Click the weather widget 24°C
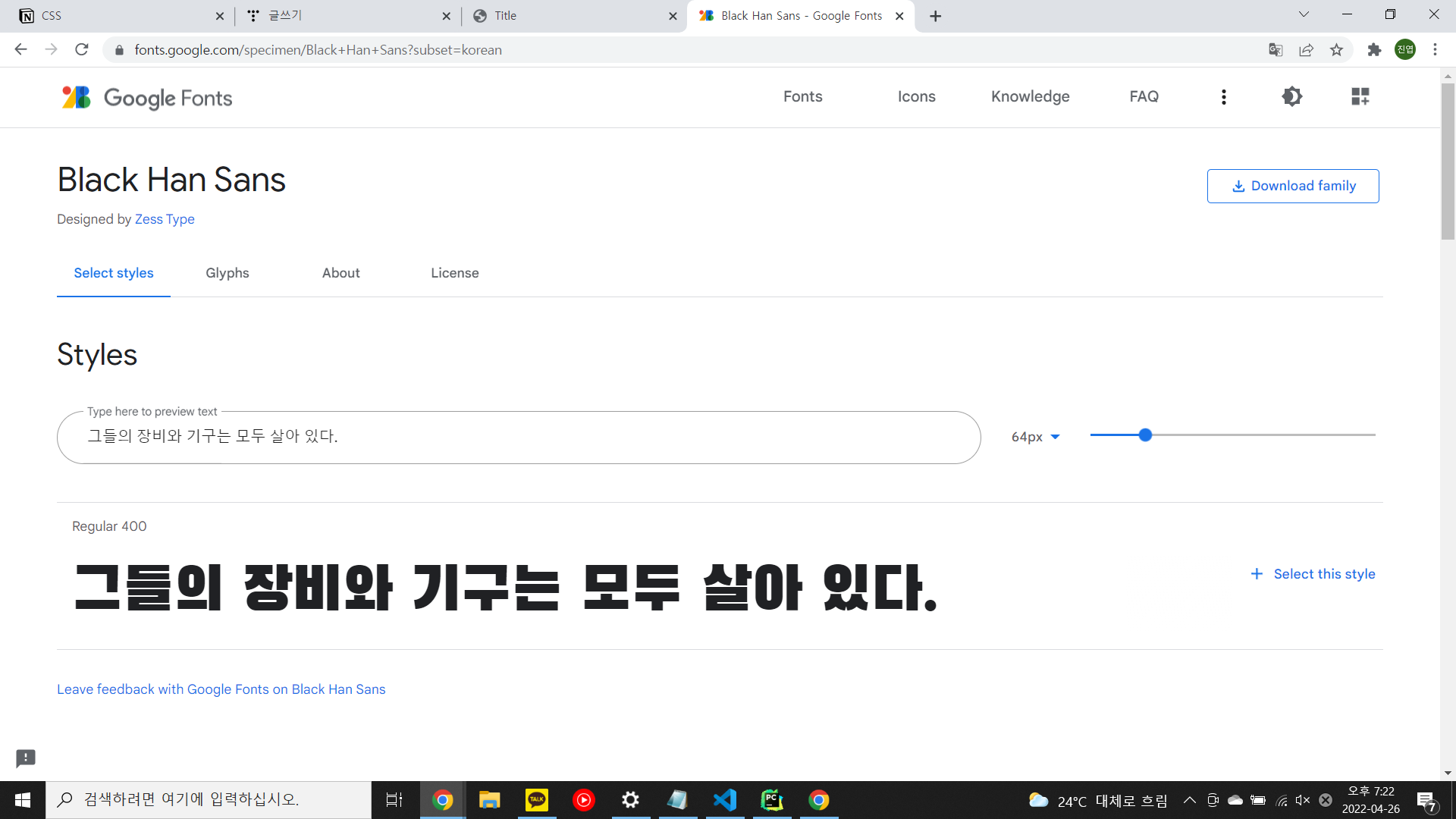The width and height of the screenshot is (1456, 819). click(x=1098, y=801)
